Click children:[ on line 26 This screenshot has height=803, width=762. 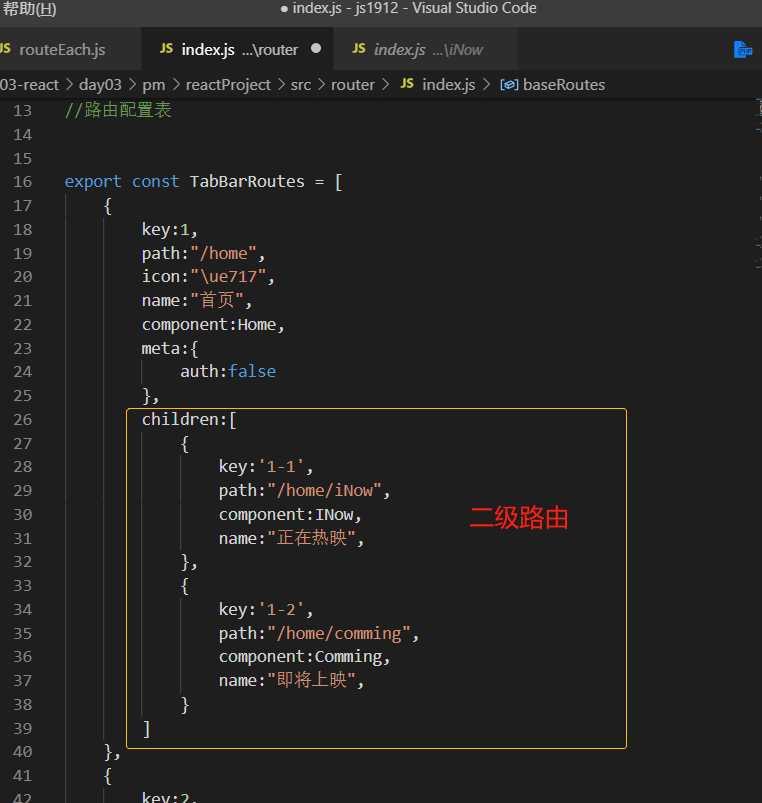[189, 419]
